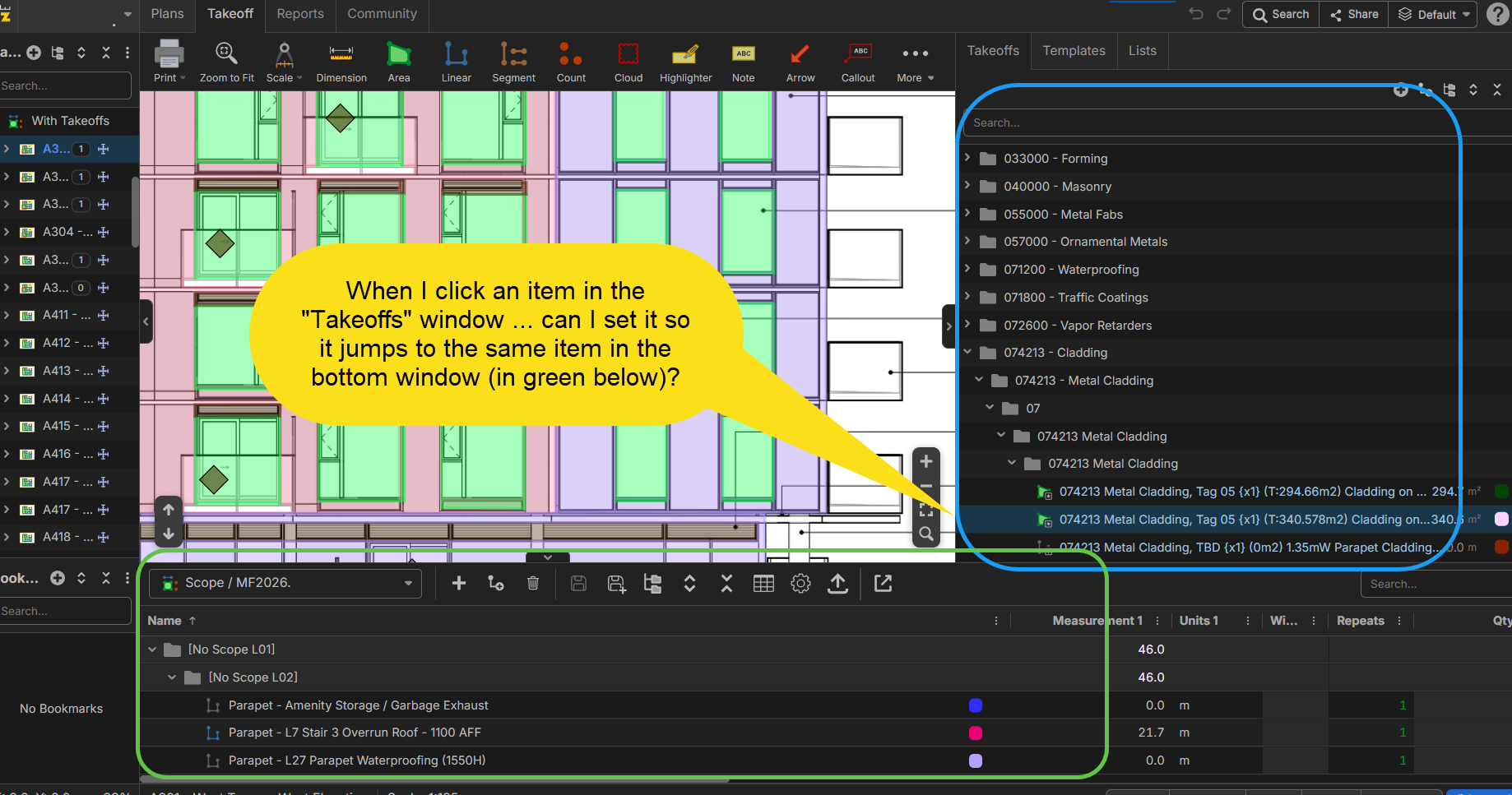
Task: Click the export upload icon
Action: click(837, 583)
